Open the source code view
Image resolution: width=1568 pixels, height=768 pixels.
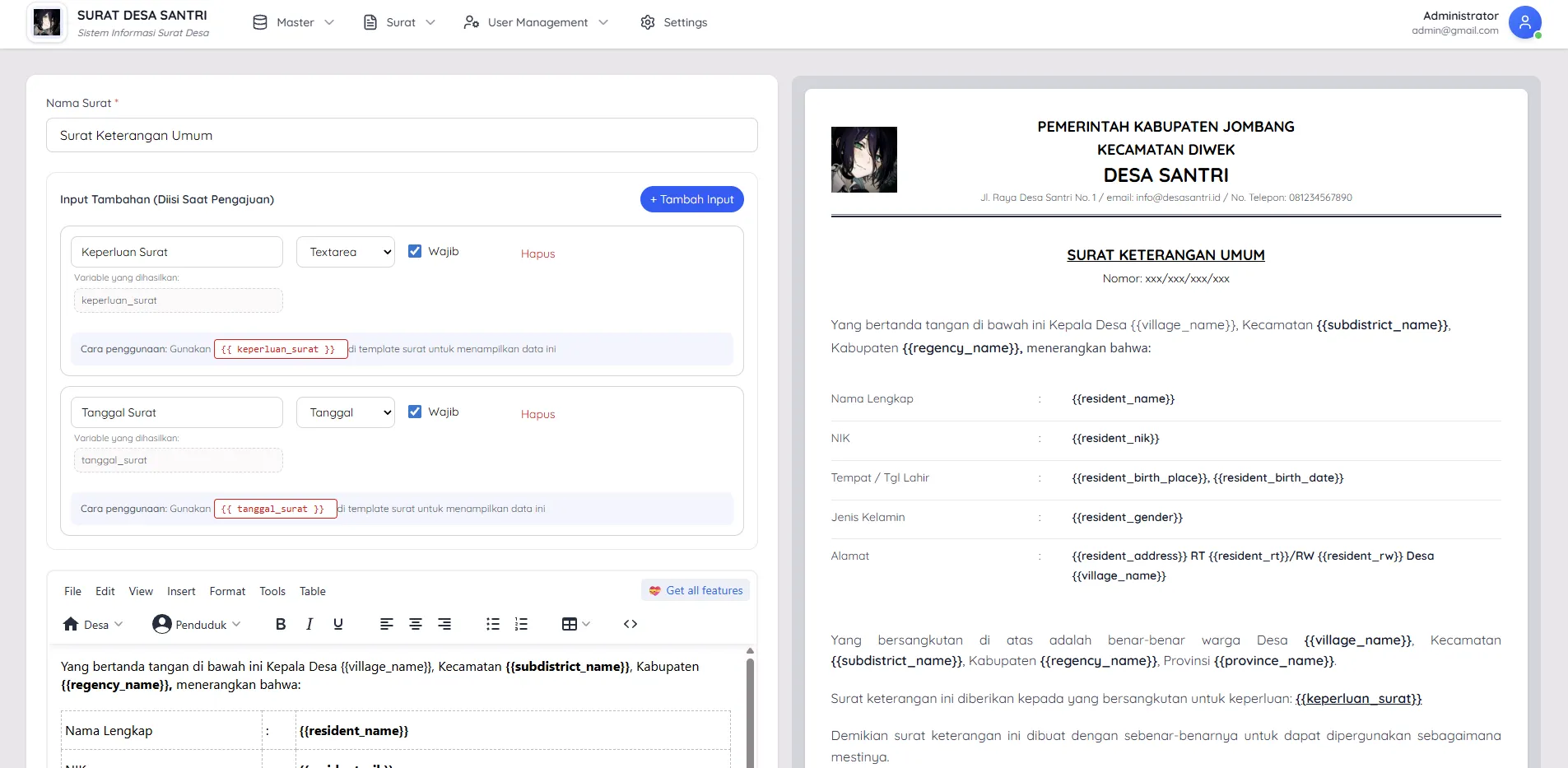pyautogui.click(x=630, y=624)
